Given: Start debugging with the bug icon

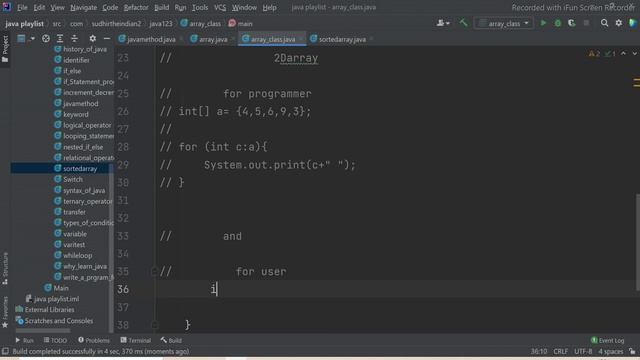Looking at the screenshot, I should coord(558,23).
